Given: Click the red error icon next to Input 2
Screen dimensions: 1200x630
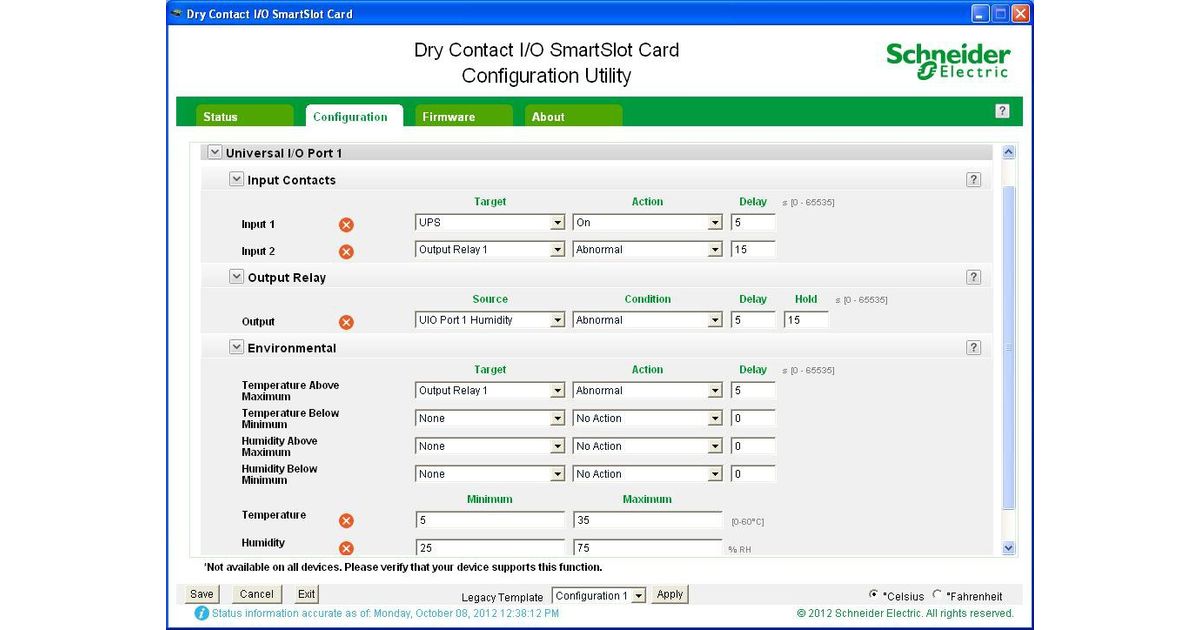Looking at the screenshot, I should coord(346,252).
